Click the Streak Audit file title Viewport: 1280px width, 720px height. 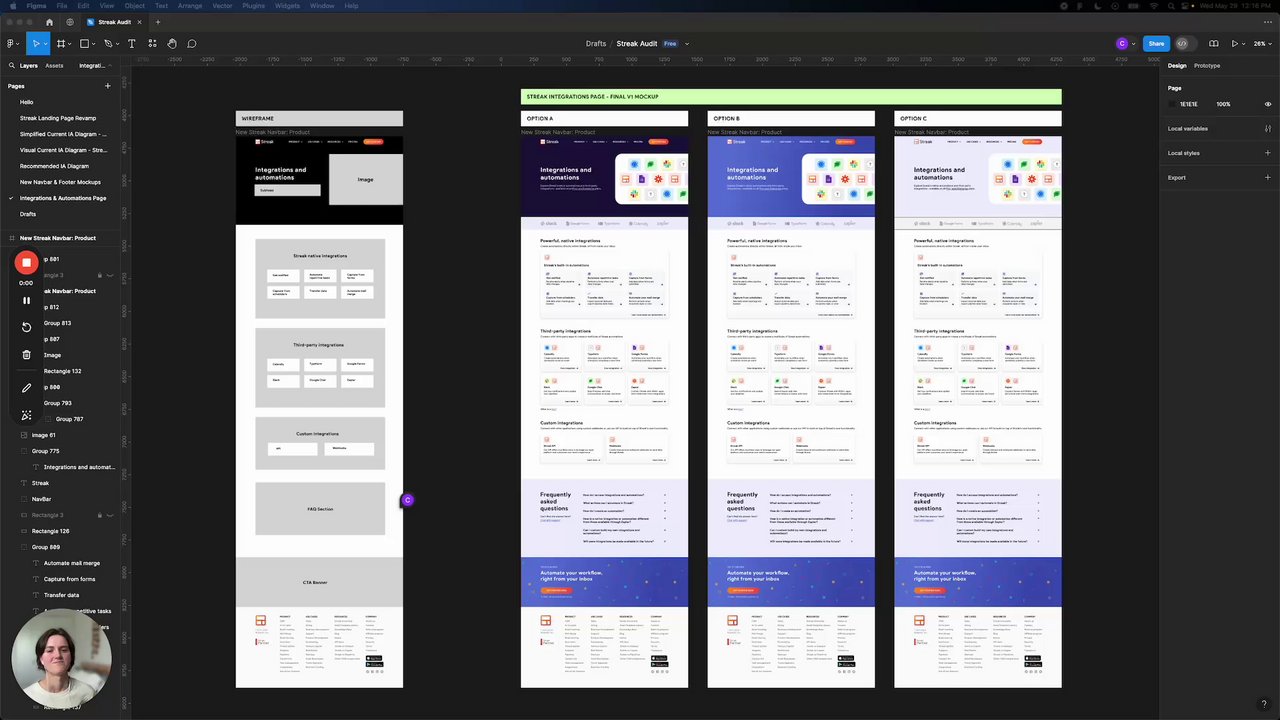point(636,44)
